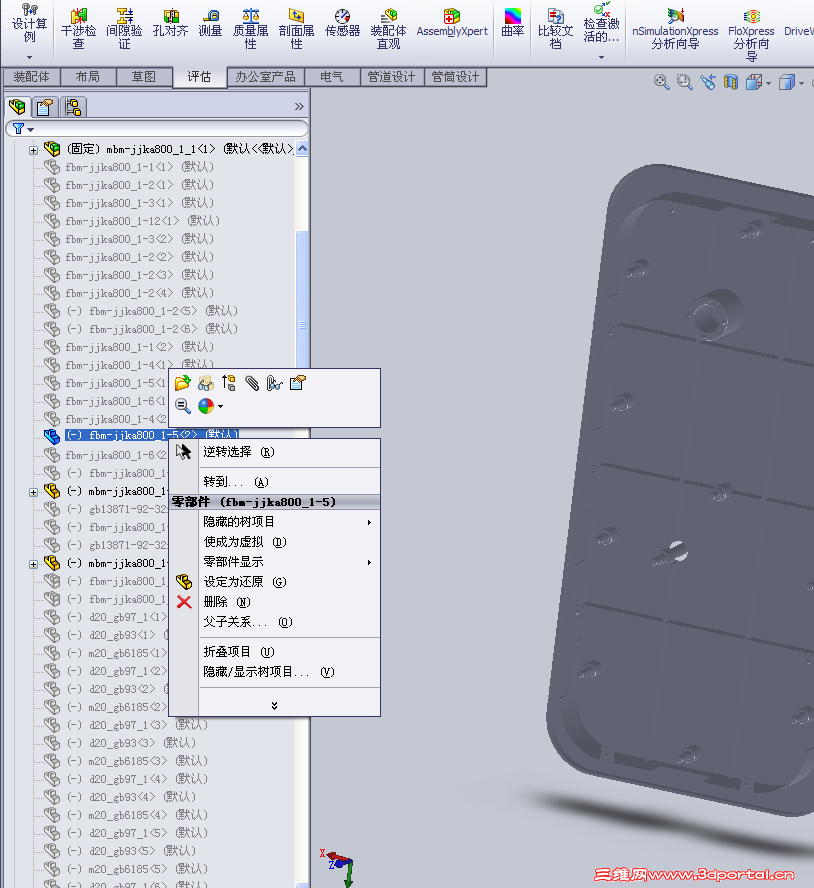Open 剖面属性 section properties

pyautogui.click(x=296, y=28)
